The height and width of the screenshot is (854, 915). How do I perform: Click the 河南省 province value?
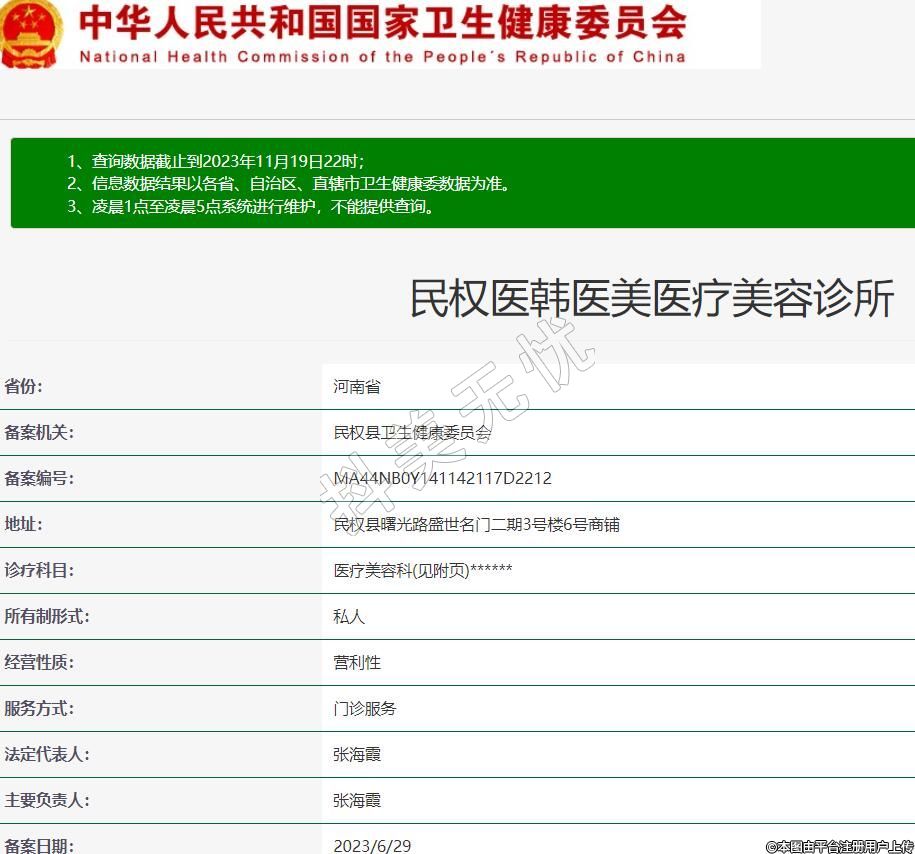click(x=357, y=386)
